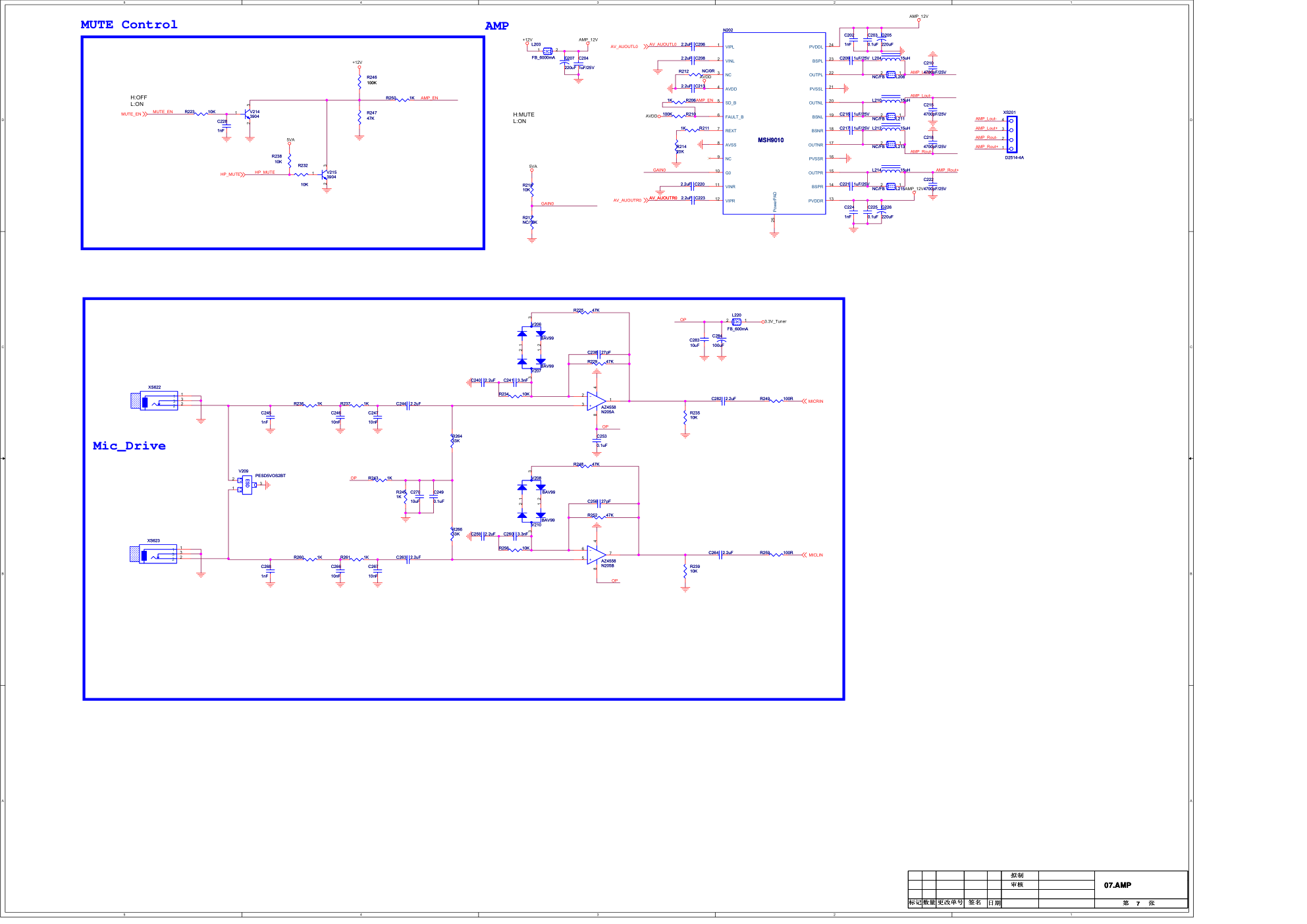Select resistor R247 47K symbol
This screenshot has height=924, width=1307.
point(360,116)
